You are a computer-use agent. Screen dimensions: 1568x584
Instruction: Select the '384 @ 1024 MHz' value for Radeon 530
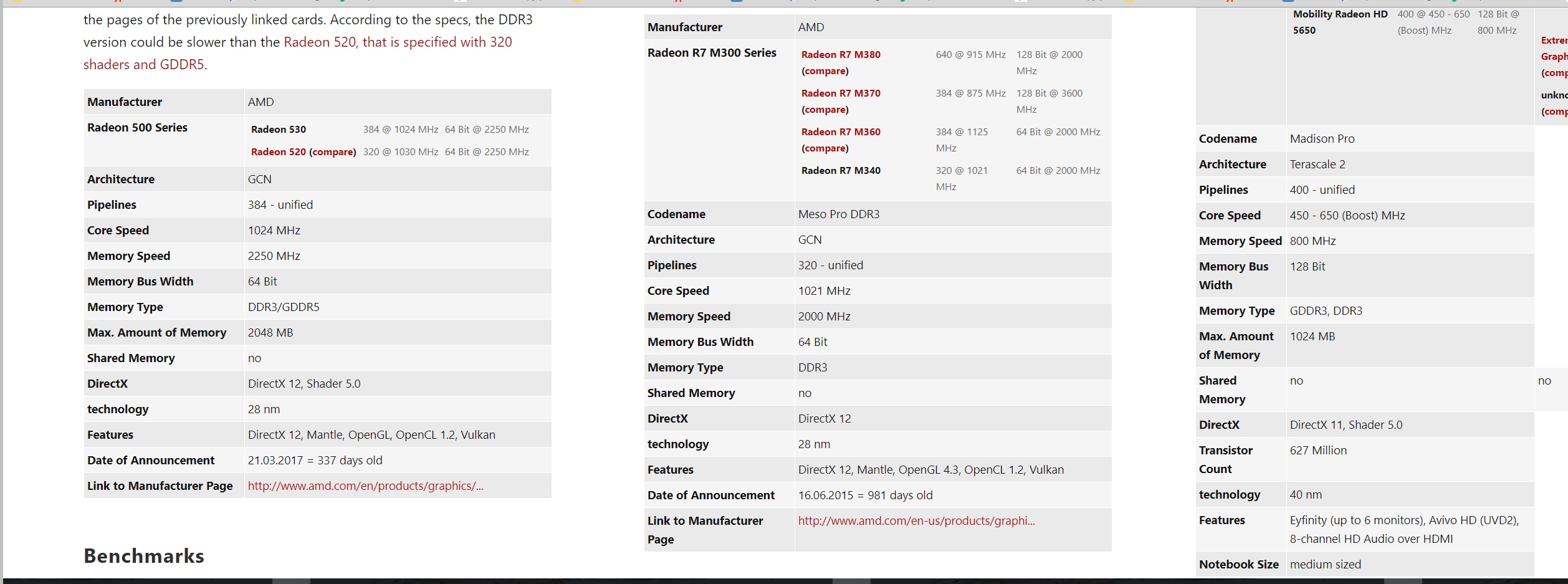[x=401, y=130]
